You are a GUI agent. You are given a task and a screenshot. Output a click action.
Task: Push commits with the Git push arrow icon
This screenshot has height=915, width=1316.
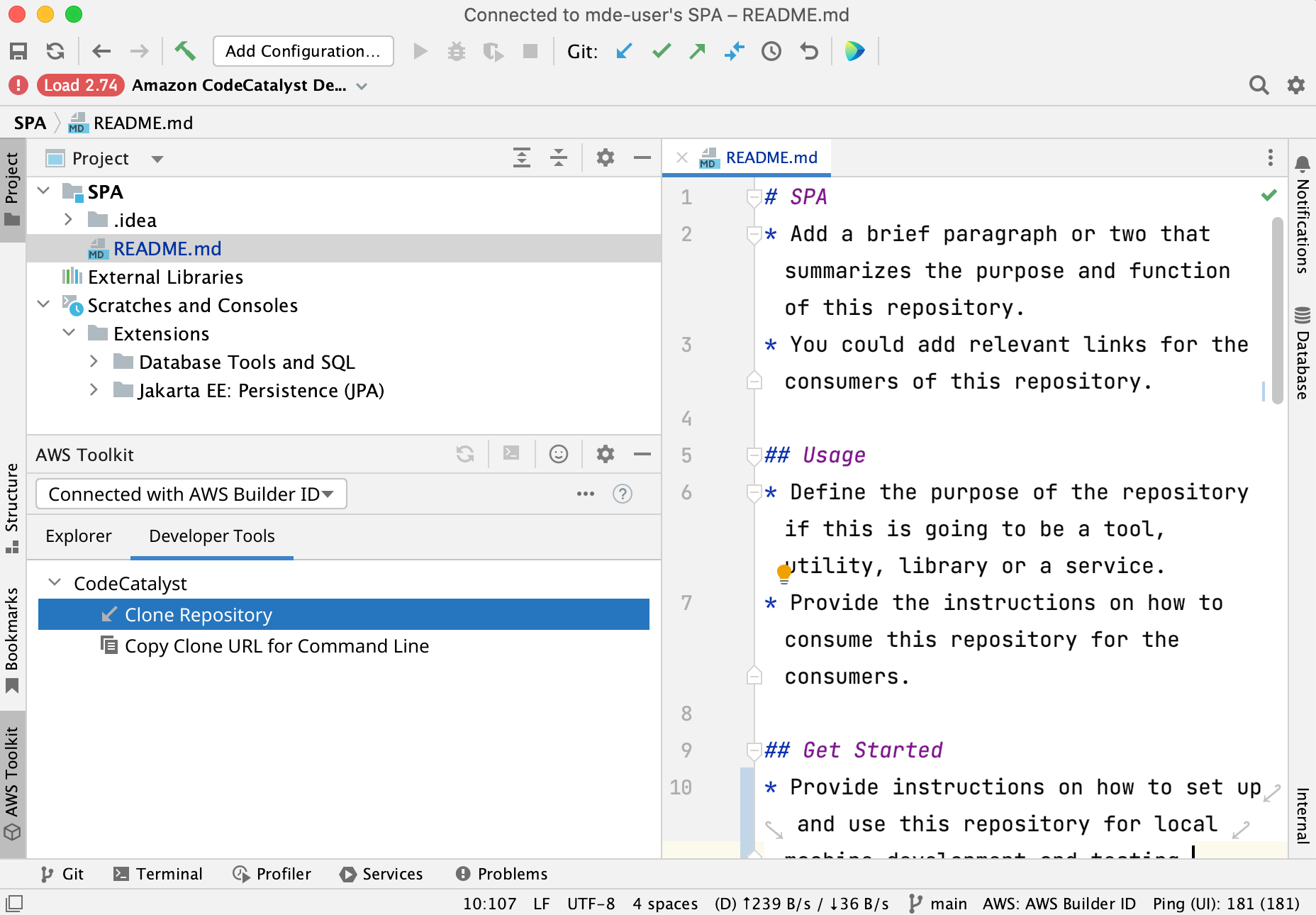tap(698, 51)
